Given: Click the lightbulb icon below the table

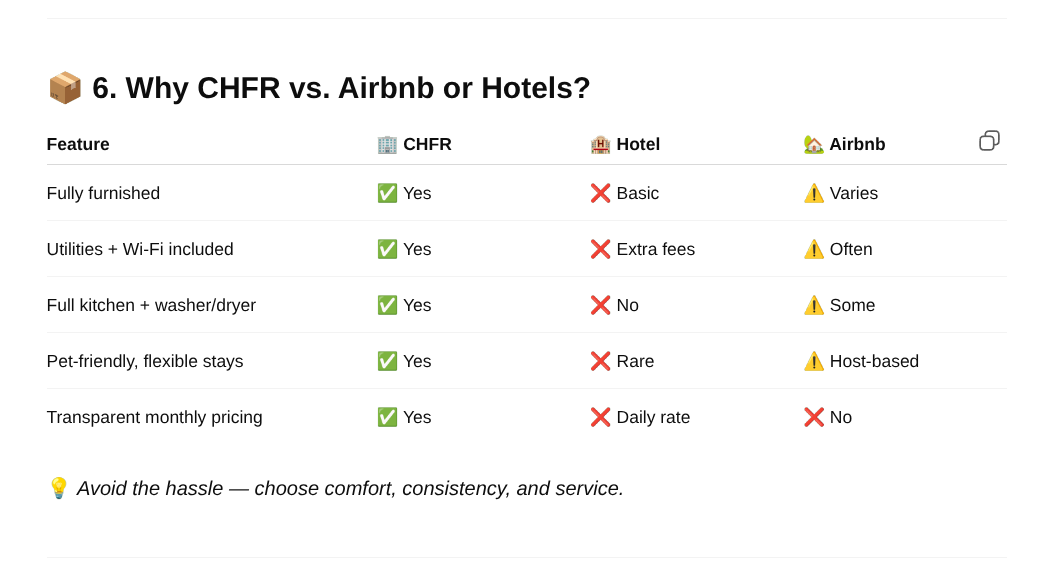Looking at the screenshot, I should pos(59,488).
